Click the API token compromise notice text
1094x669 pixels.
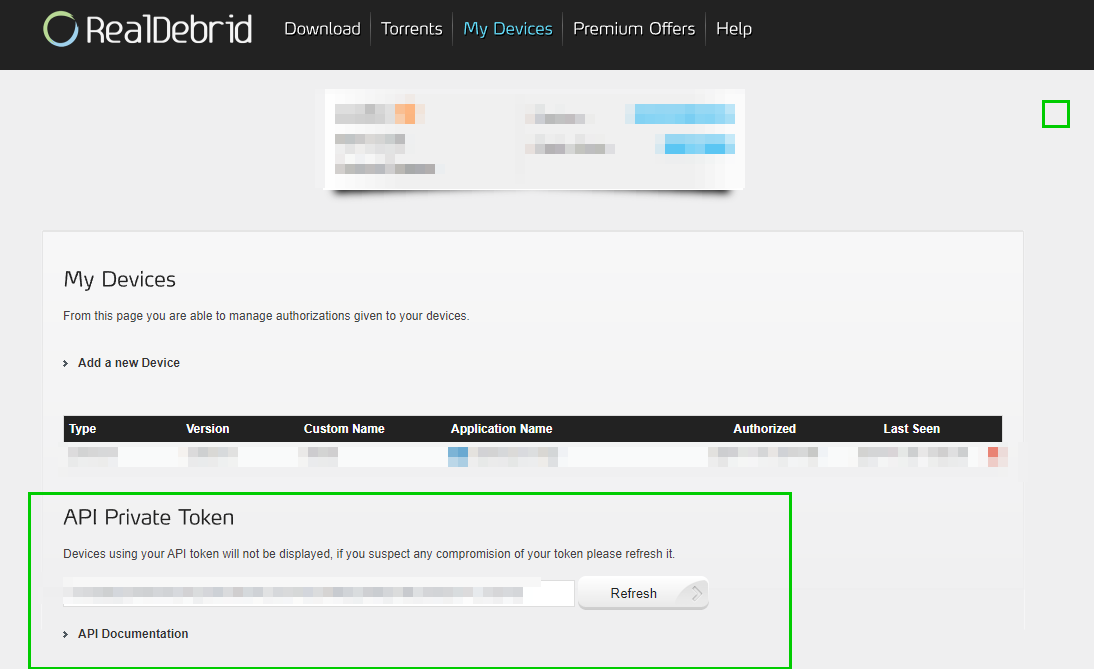click(369, 554)
